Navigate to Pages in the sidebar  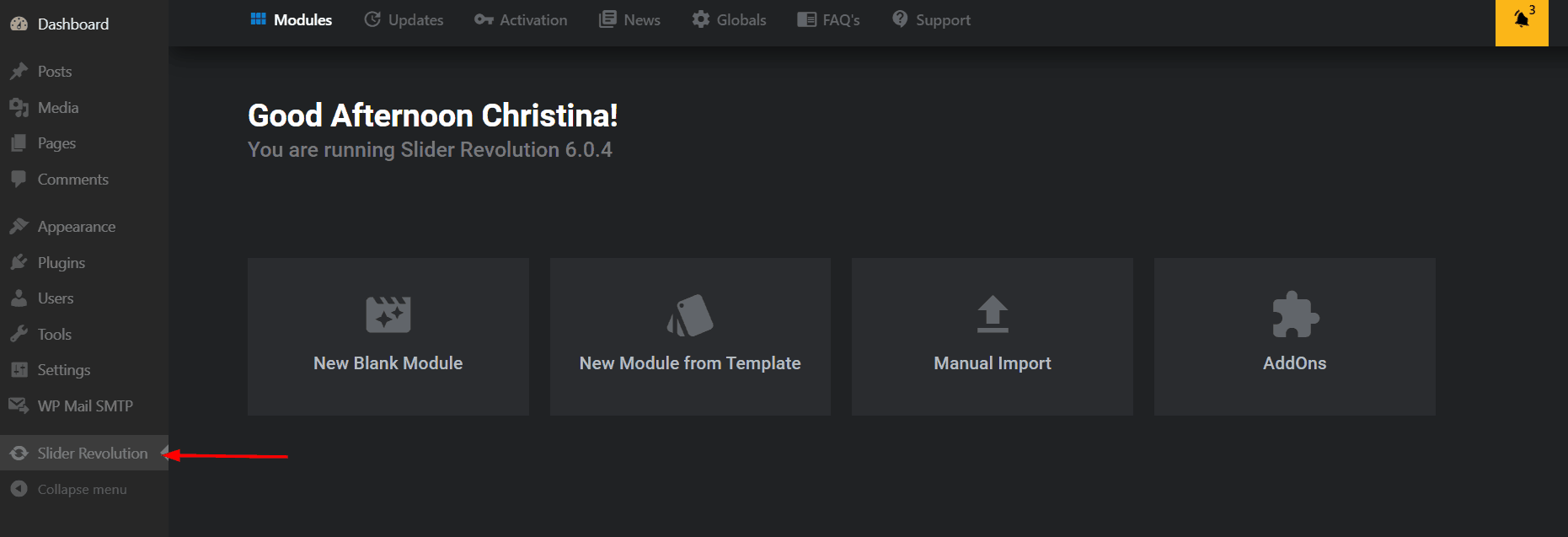coord(84,143)
